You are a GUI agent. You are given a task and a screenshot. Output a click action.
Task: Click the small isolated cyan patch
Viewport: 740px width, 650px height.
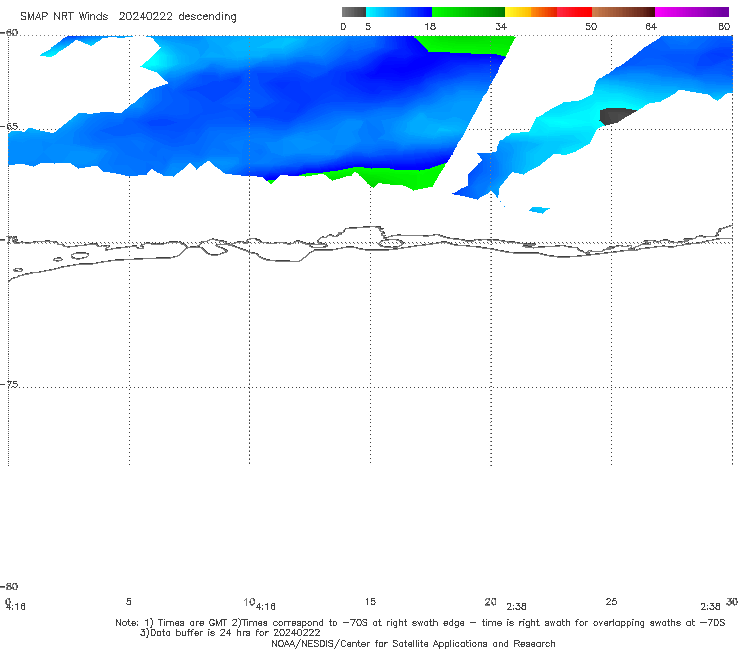click(x=539, y=210)
